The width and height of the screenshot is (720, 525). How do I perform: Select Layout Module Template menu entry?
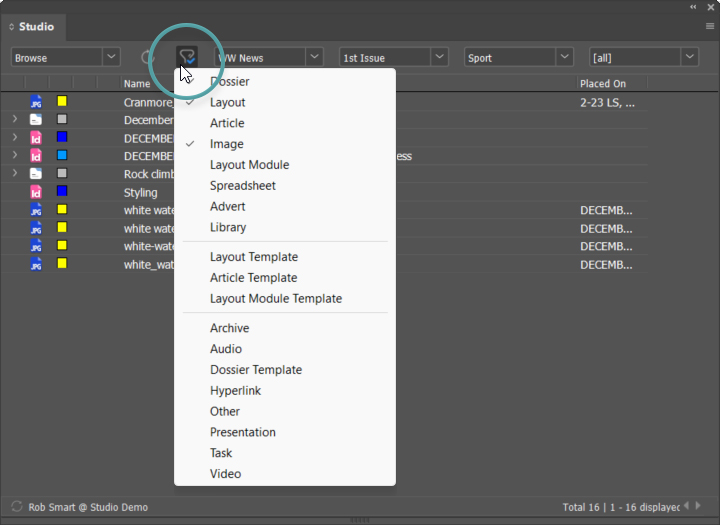[x=285, y=299]
